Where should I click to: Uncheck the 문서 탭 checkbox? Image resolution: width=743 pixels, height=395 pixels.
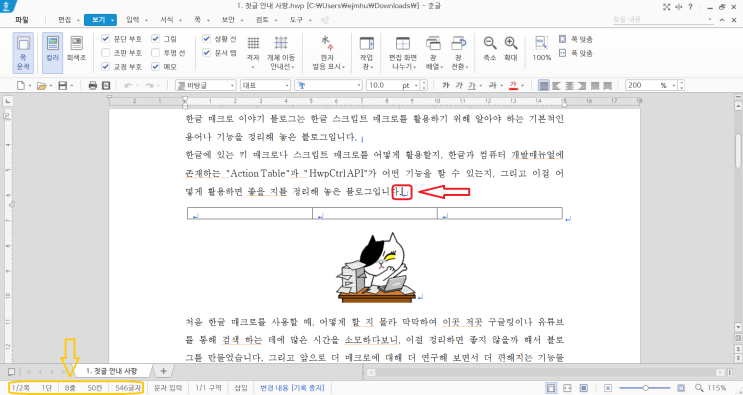206,53
